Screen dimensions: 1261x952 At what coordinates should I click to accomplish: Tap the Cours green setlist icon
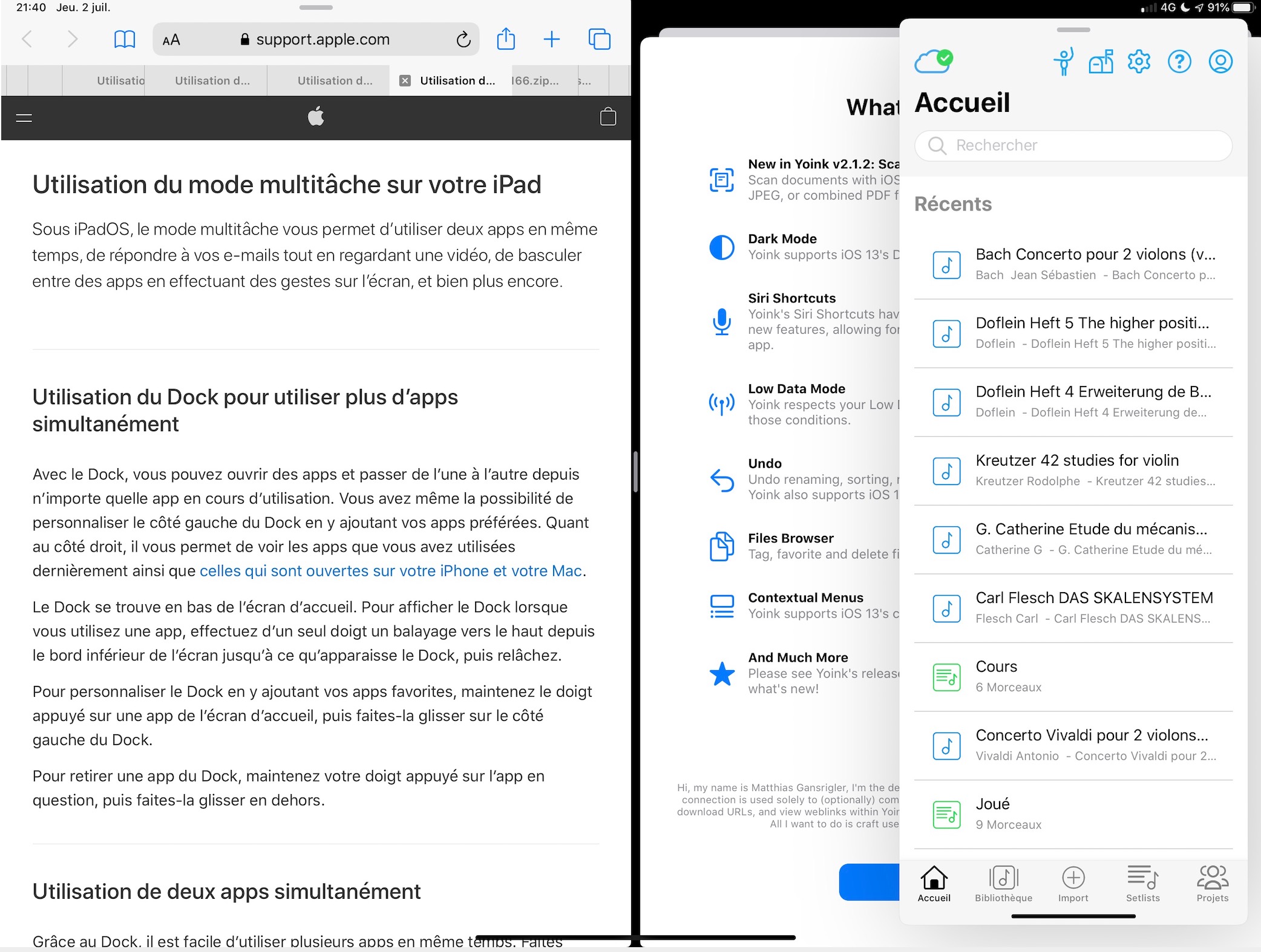[x=946, y=677]
